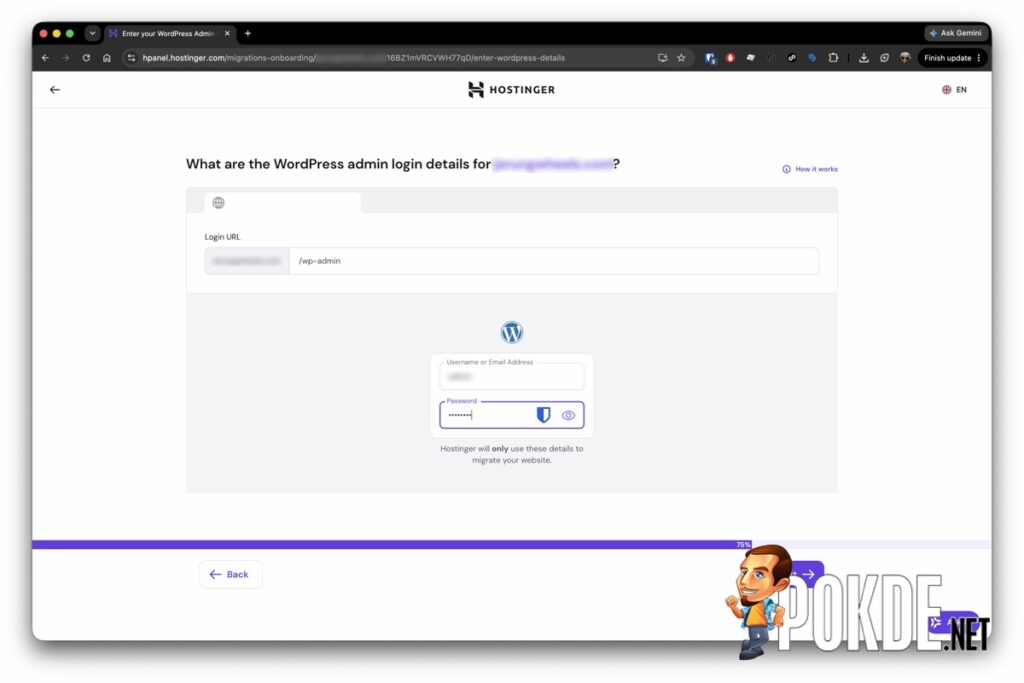The width and height of the screenshot is (1024, 683).
Task: Click browser back arrow
Action: coord(45,57)
